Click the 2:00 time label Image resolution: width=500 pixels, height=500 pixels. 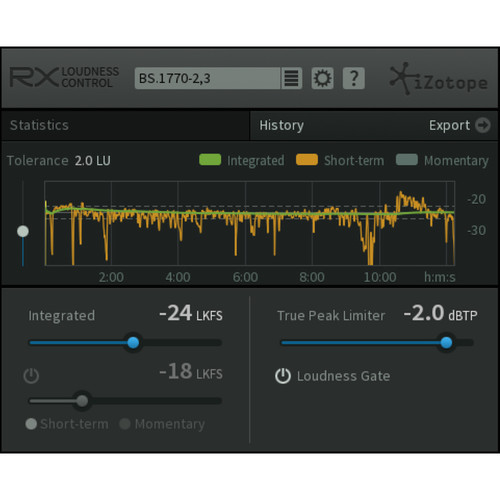click(111, 277)
